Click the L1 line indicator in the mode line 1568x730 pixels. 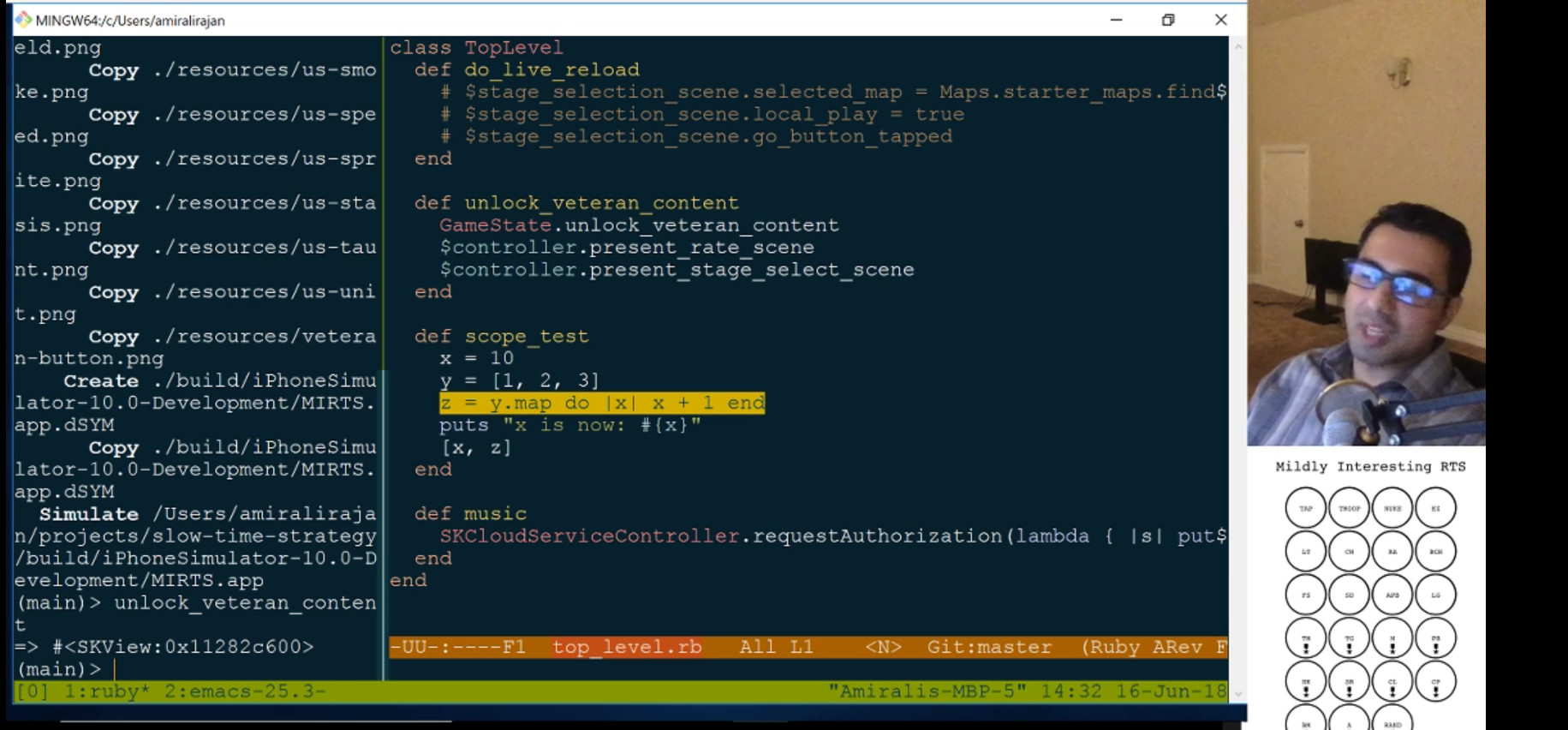click(x=802, y=647)
